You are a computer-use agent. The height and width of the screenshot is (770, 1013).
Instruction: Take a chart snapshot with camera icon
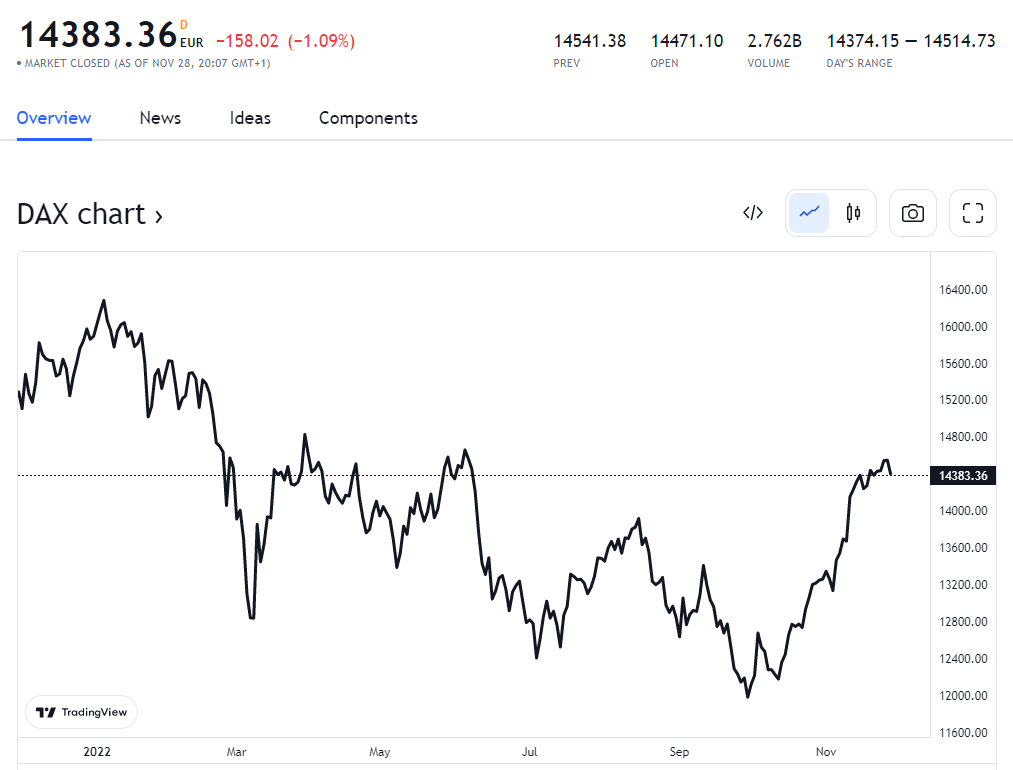912,213
